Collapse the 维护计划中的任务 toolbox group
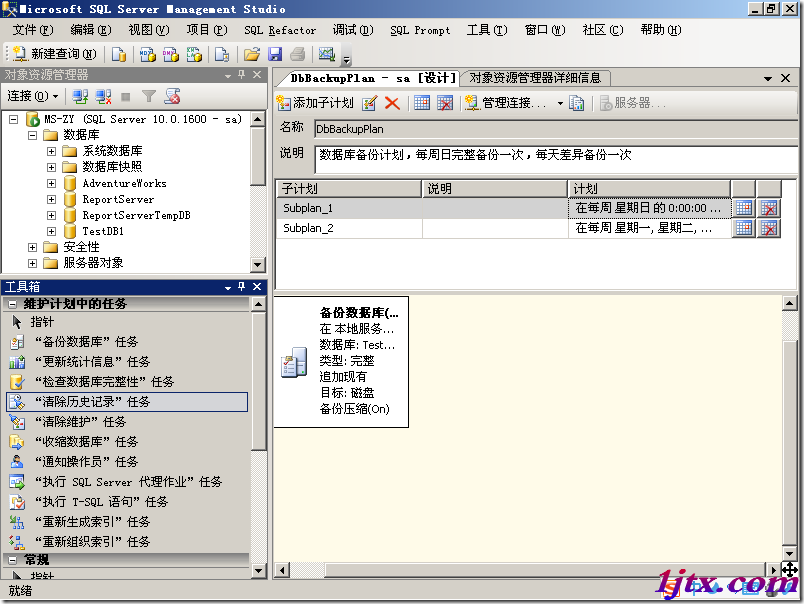Screen dimensions: 804x604 click(x=13, y=304)
